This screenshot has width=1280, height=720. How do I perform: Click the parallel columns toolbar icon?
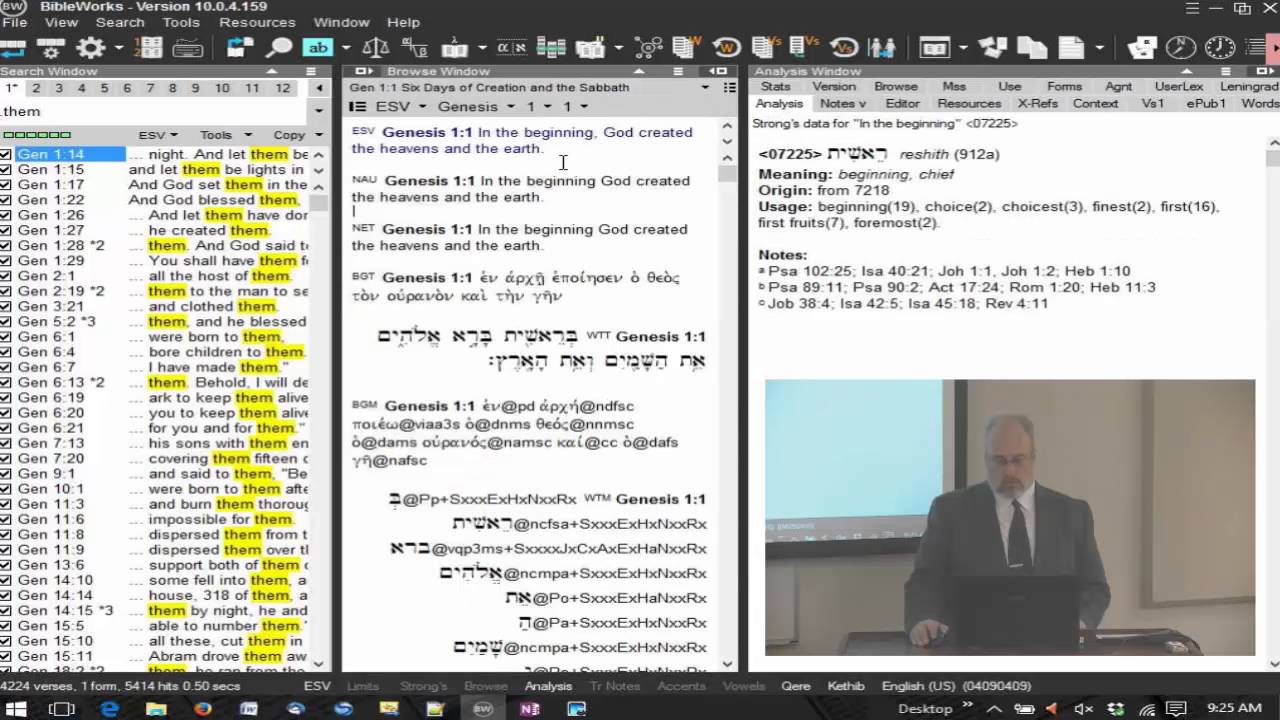[x=551, y=47]
